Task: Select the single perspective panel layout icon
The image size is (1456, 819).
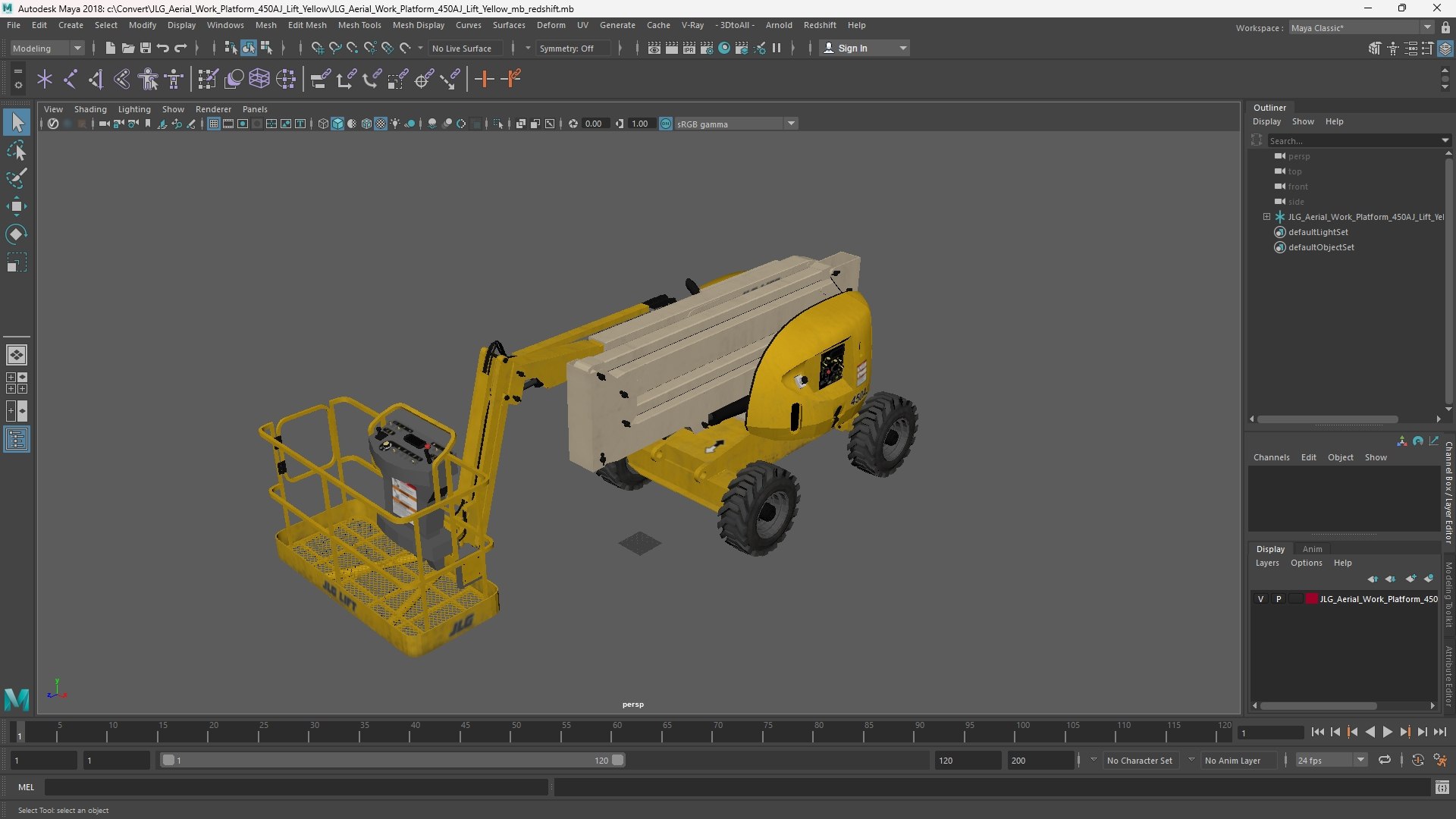Action: 17,354
